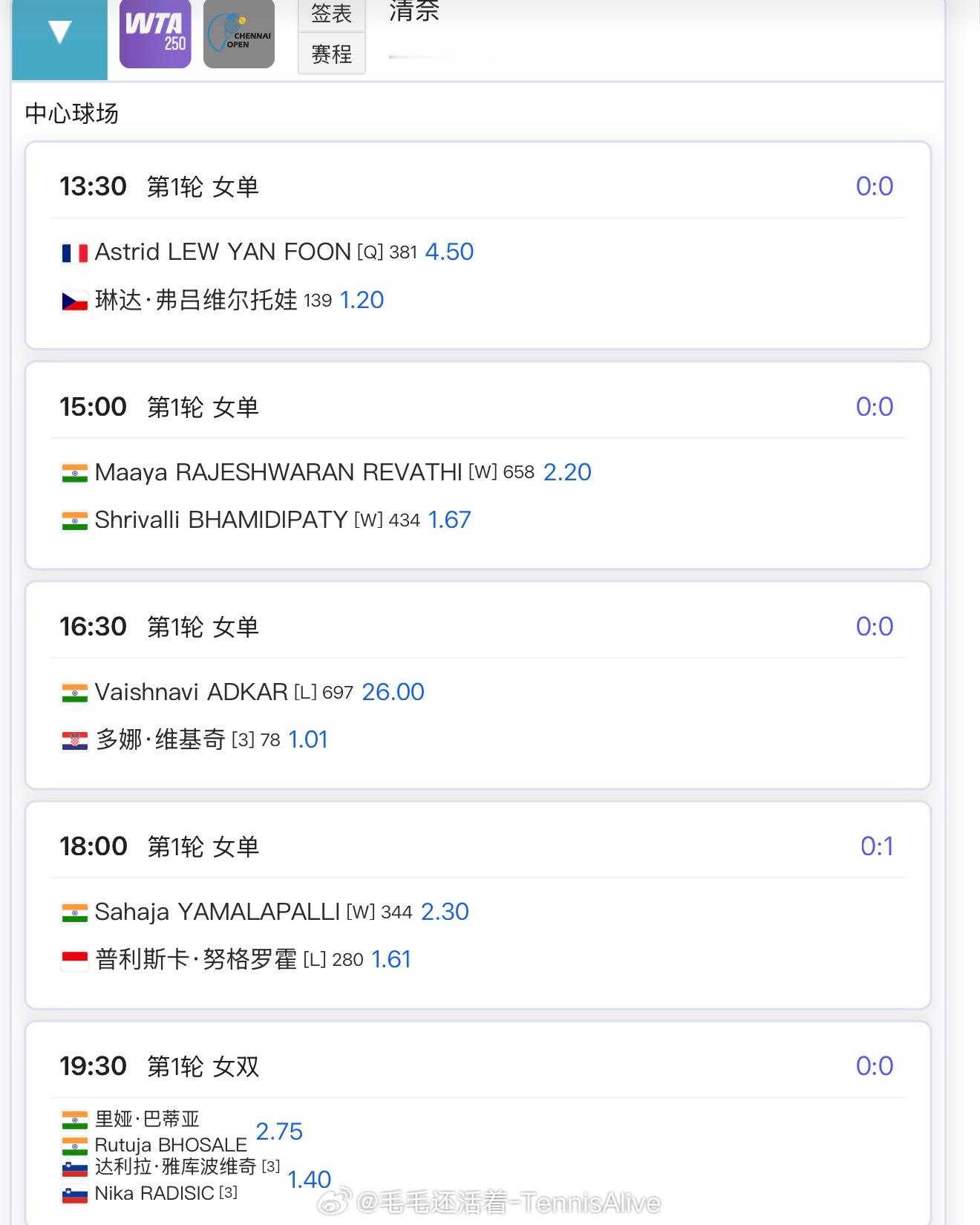Open Astrid LEW YAN FOON player link

223,252
